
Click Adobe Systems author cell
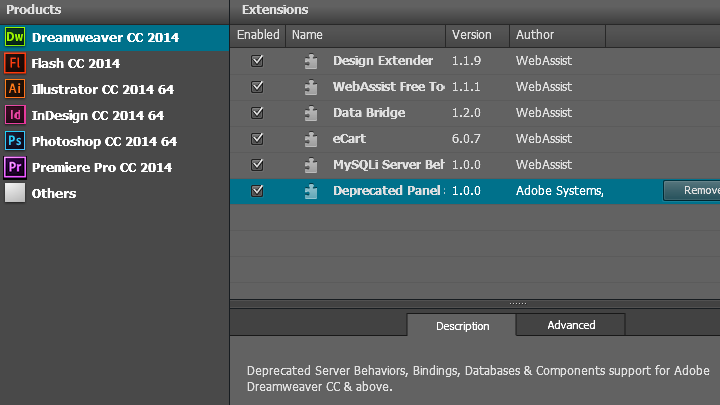[560, 191]
